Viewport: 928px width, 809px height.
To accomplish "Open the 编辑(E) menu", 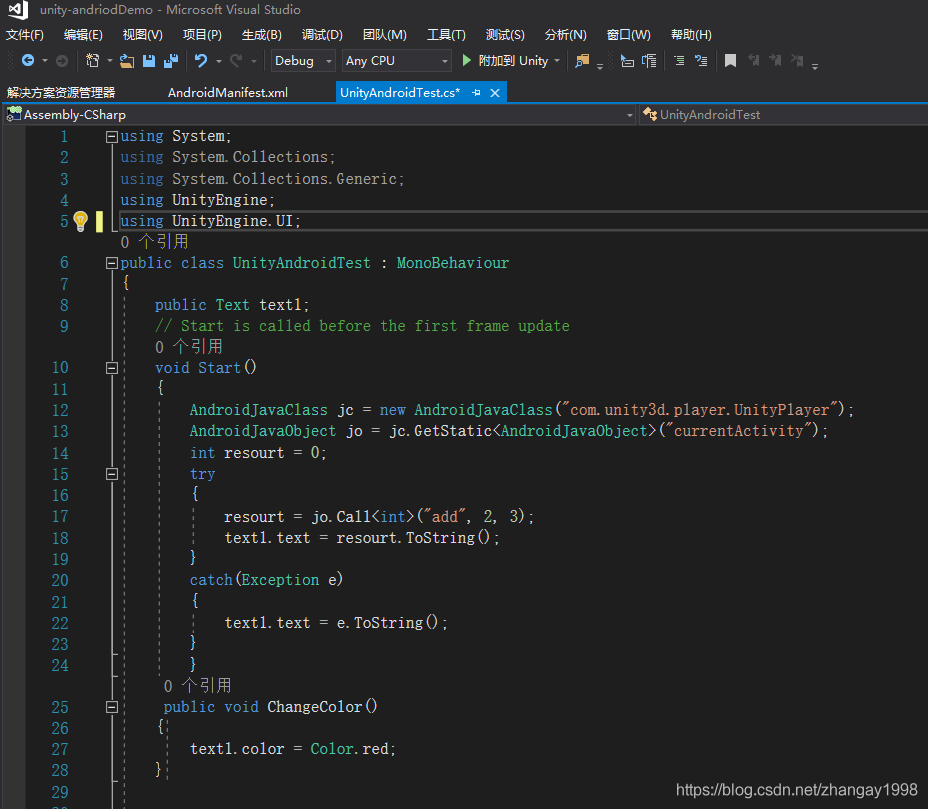I will pyautogui.click(x=83, y=35).
